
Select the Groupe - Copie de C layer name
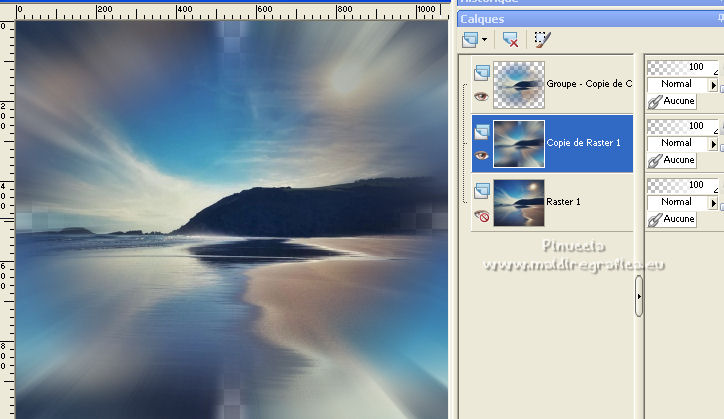[x=589, y=84]
